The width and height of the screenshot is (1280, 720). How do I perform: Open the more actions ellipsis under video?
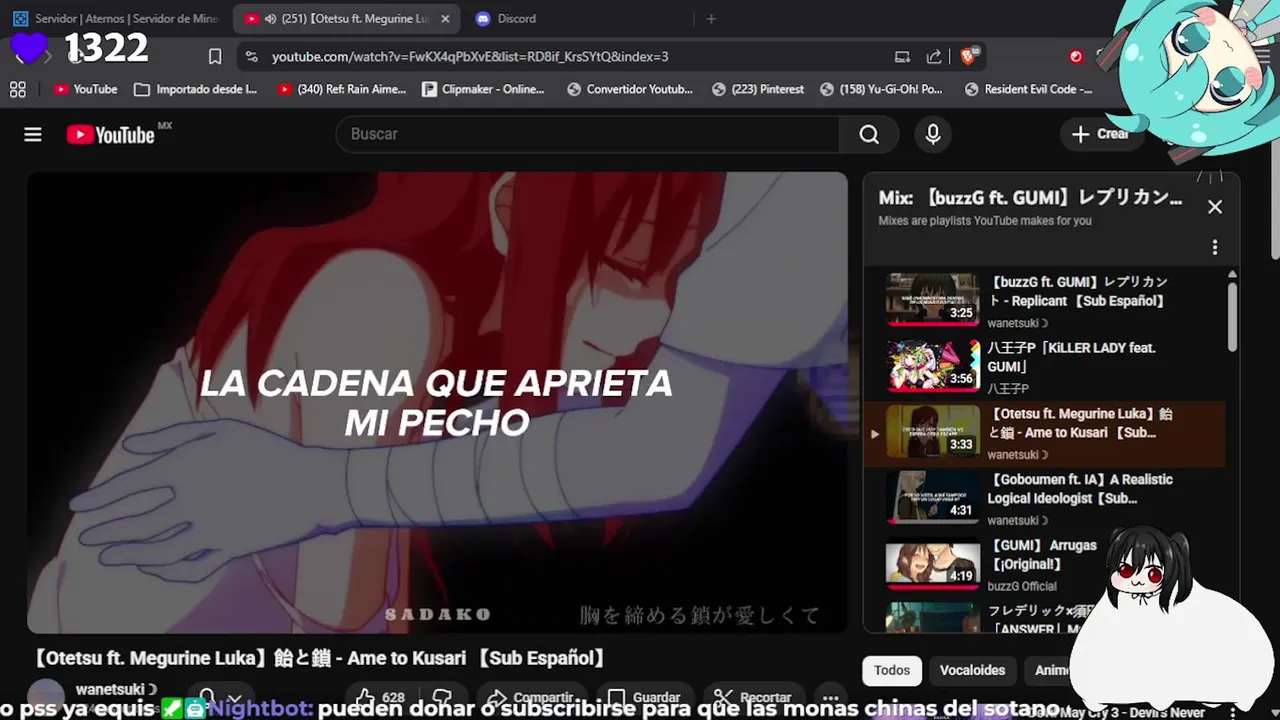point(830,697)
